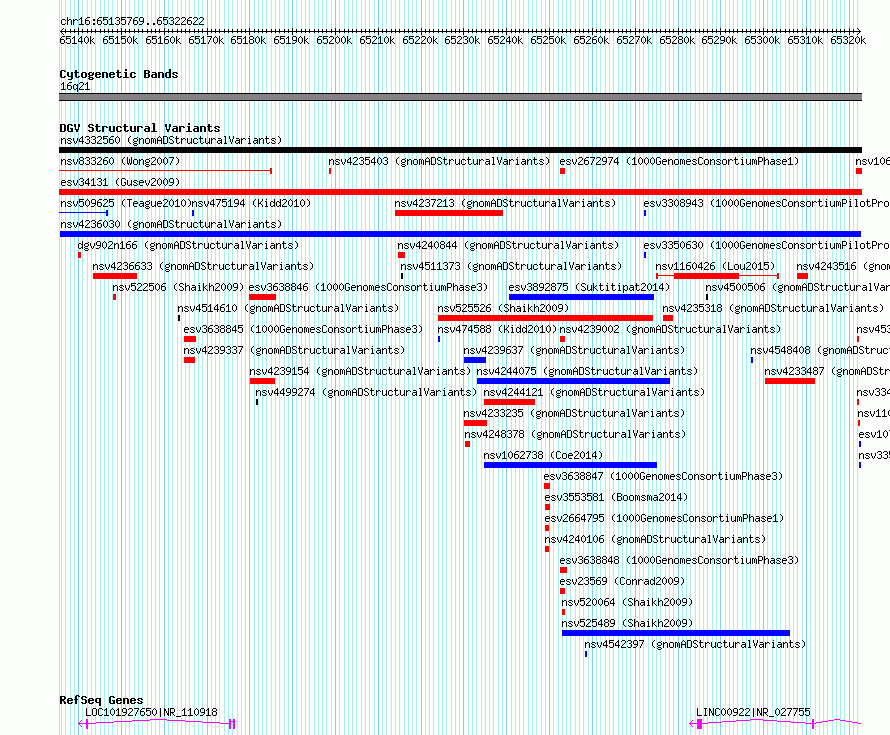
Task: Select the blue nsv4244075 variant bar
Action: pyautogui.click(x=573, y=381)
